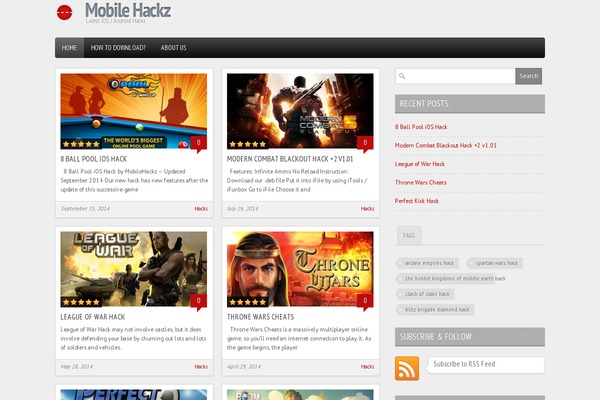Open the Mobile Hackz site title

[128, 10]
